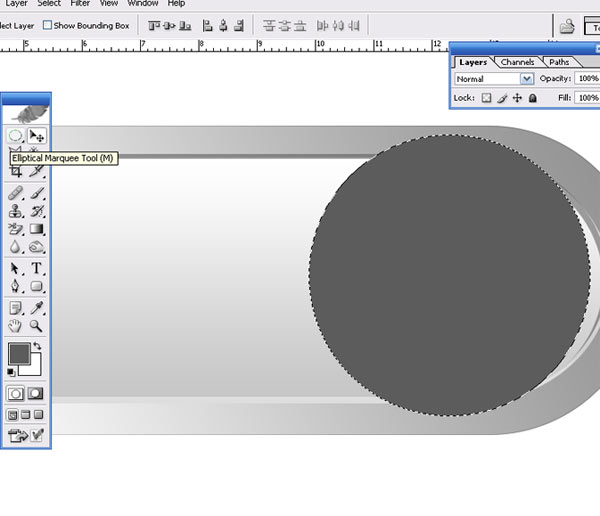The width and height of the screenshot is (600, 516).
Task: Open the File Browser icon
Action: (x=567, y=26)
